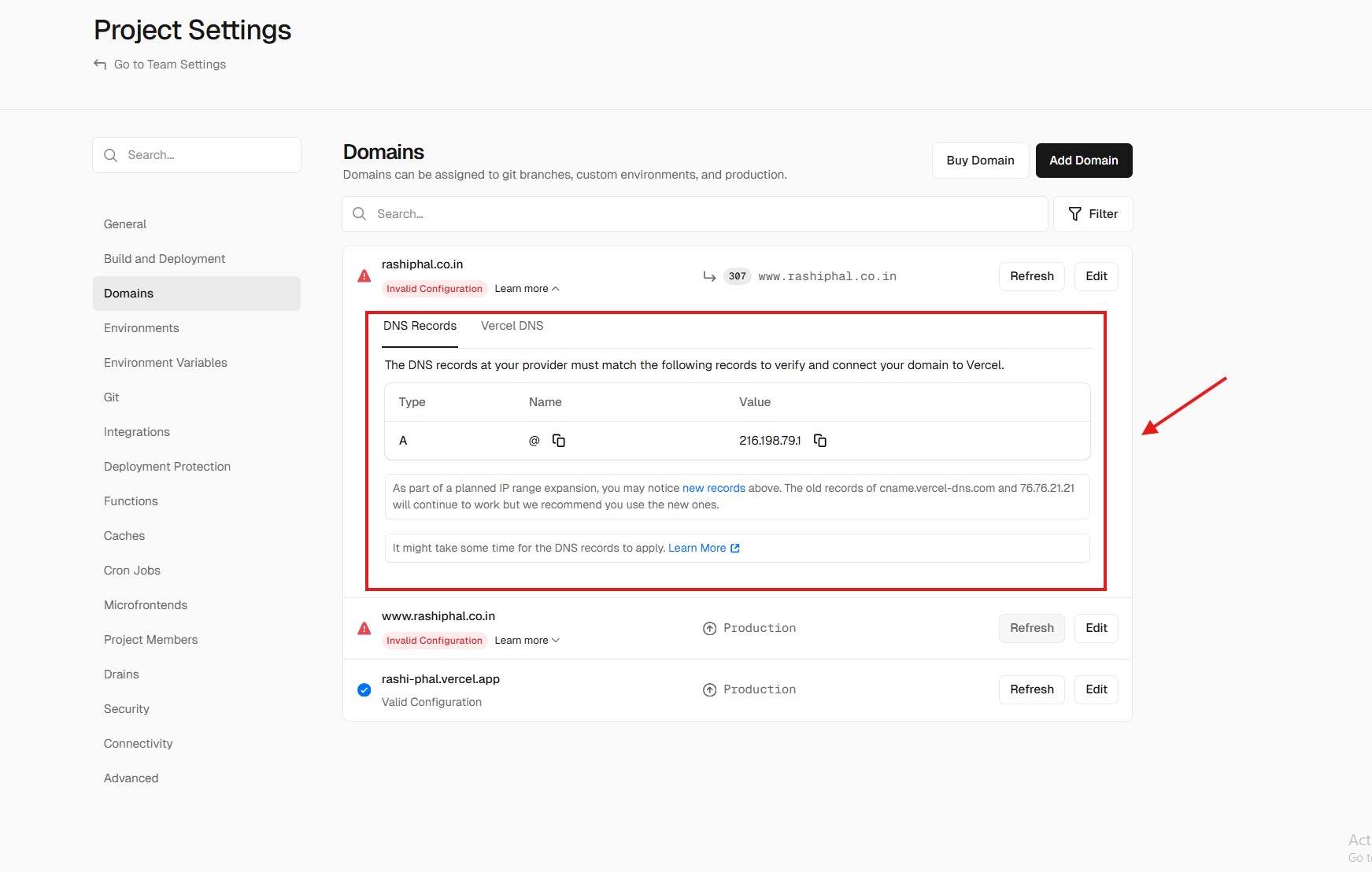
Task: Copy the DNS record name @
Action: point(559,441)
